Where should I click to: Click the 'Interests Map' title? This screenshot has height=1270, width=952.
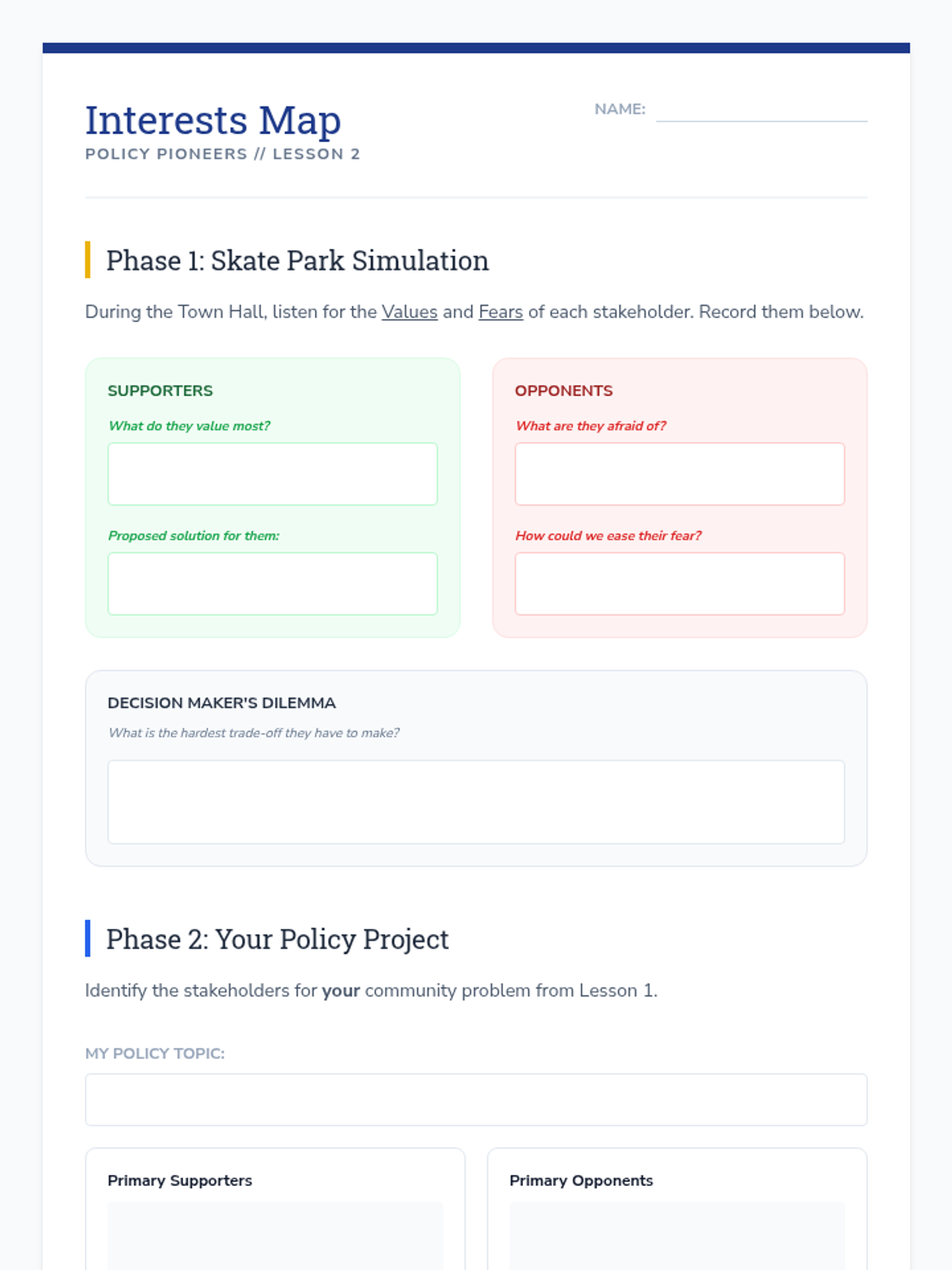(x=213, y=121)
